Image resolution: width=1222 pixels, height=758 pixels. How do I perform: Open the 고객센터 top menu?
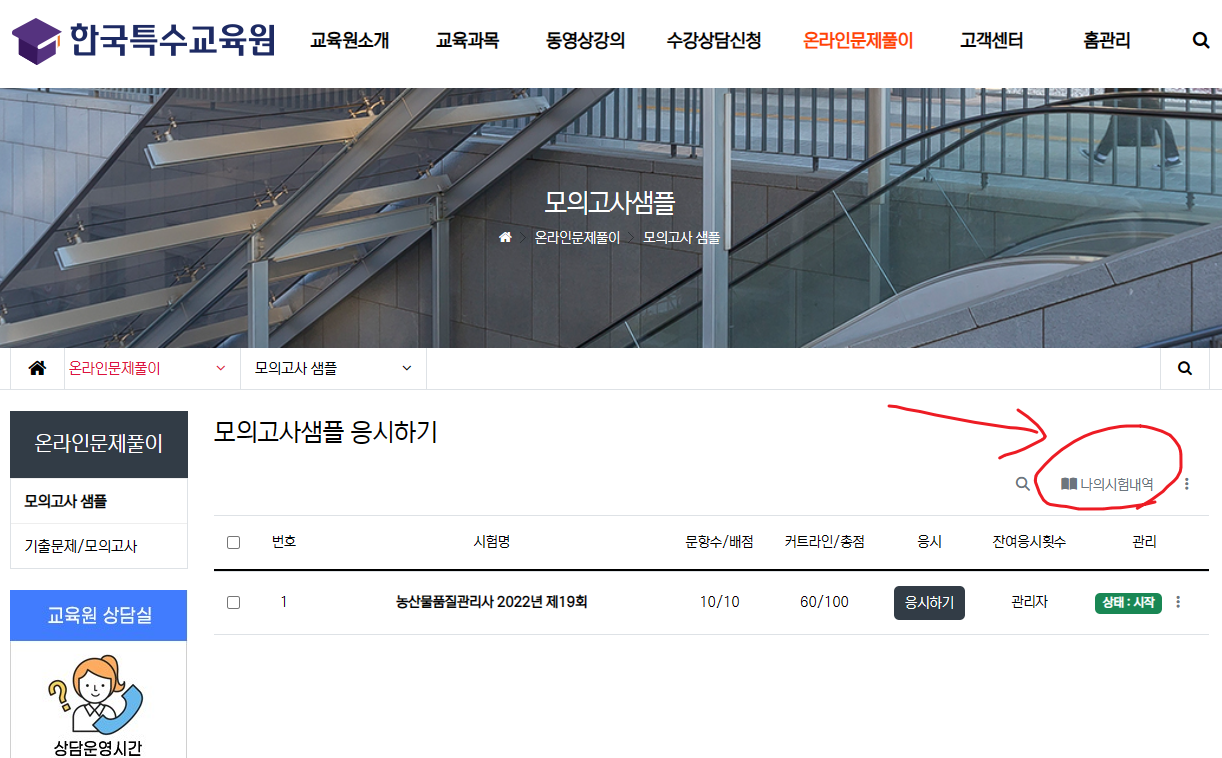tap(991, 41)
